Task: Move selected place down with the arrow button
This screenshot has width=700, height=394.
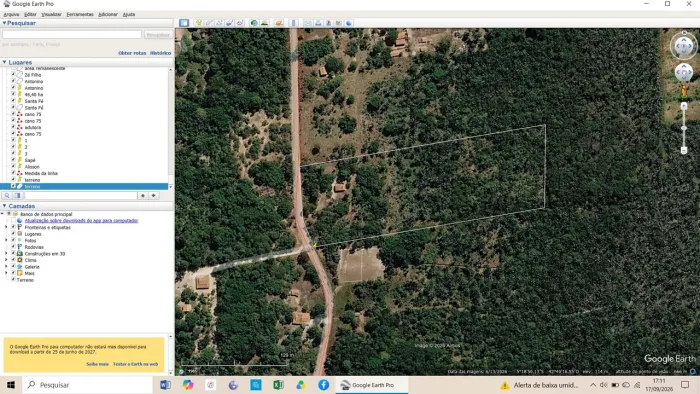Action: (154, 195)
